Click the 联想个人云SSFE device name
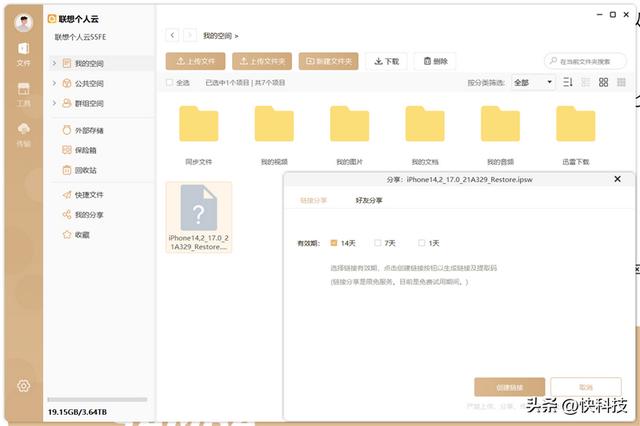The image size is (640, 426). 80,37
